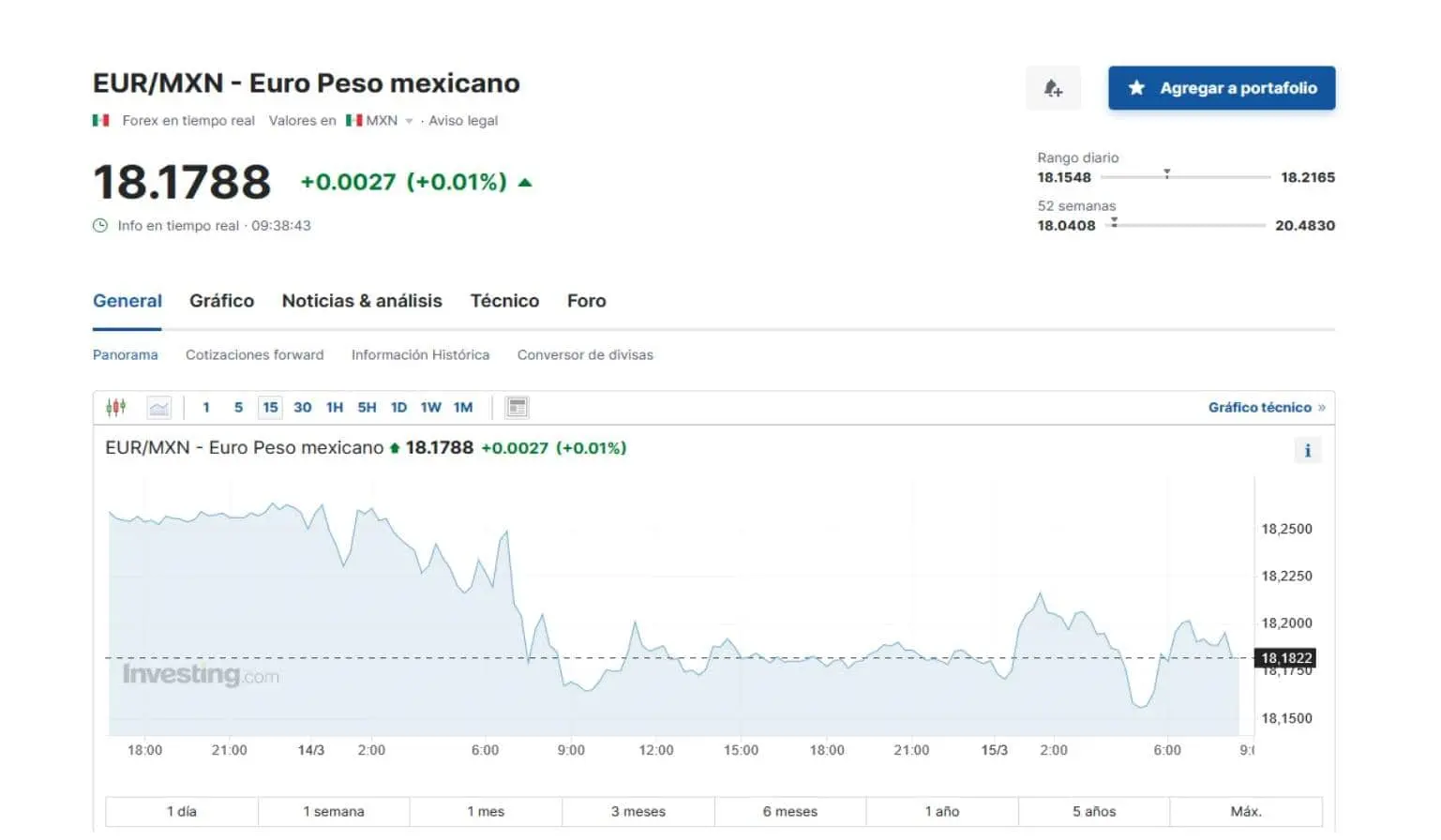Switch to the Gráfico tab
Image resolution: width=1441 pixels, height=840 pixels.
(x=221, y=301)
